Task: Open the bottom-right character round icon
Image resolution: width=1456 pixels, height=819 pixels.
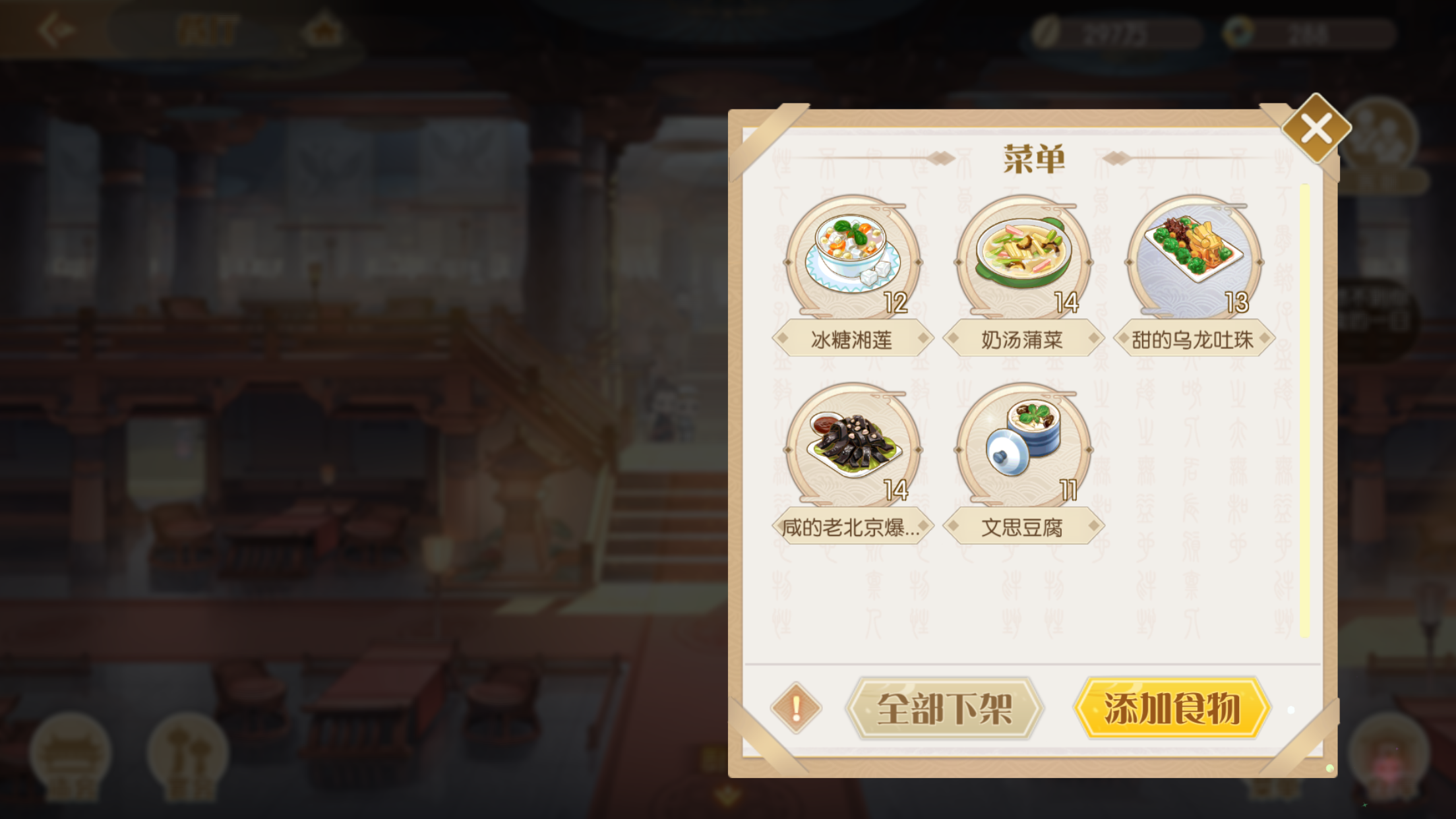Action: pyautogui.click(x=1389, y=754)
